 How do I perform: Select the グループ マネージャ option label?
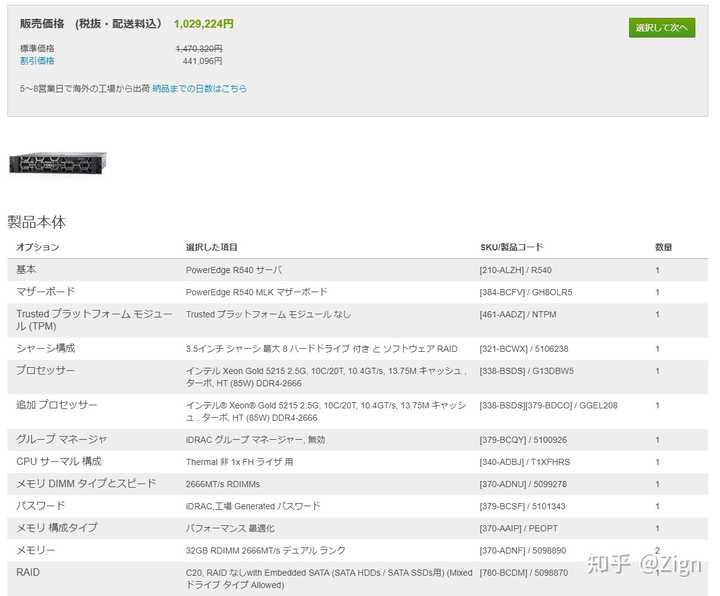[x=62, y=439]
